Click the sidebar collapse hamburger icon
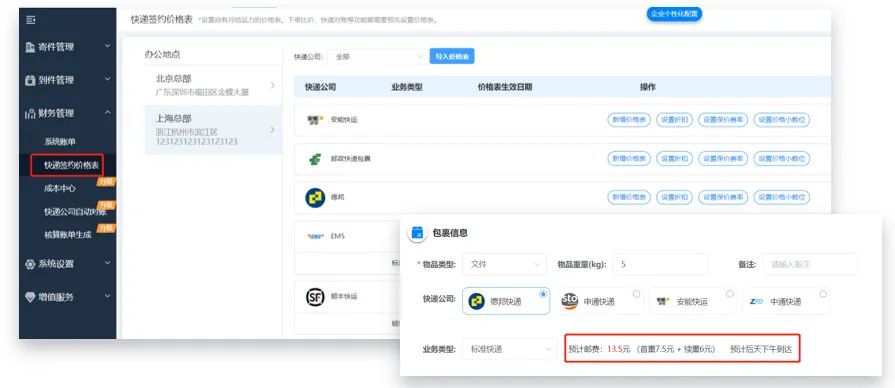Image resolution: width=895 pixels, height=388 pixels. (31, 20)
